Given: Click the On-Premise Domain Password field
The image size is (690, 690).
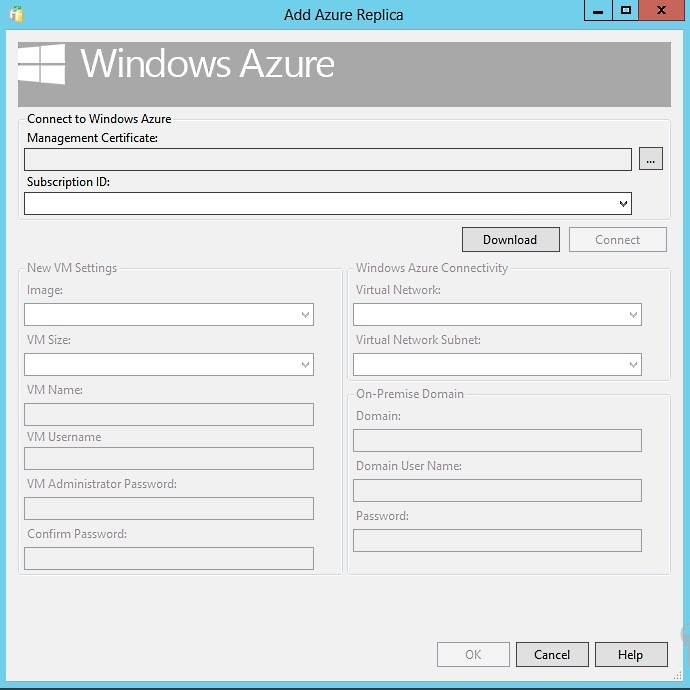Looking at the screenshot, I should pyautogui.click(x=497, y=540).
